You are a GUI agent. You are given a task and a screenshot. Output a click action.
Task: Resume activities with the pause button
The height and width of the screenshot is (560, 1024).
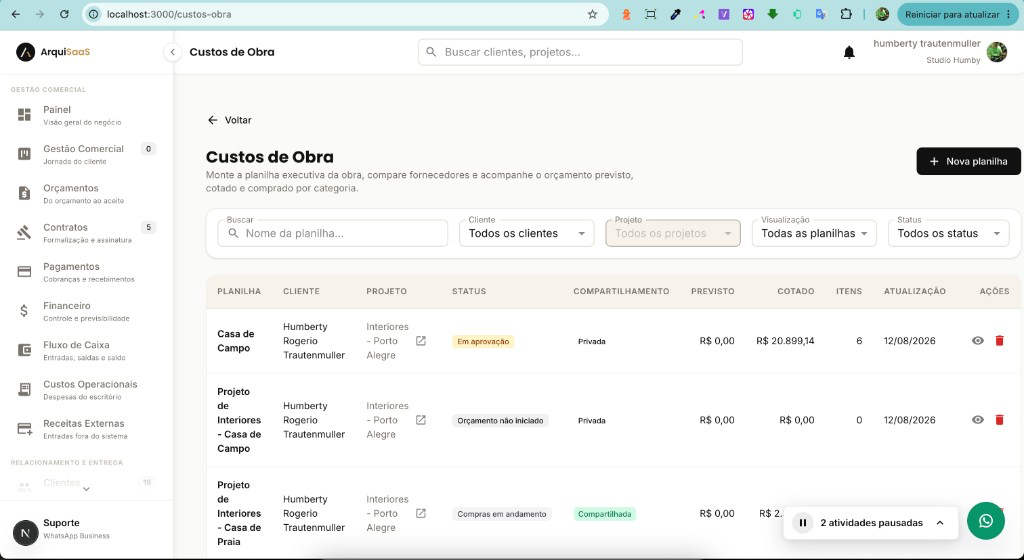[803, 523]
